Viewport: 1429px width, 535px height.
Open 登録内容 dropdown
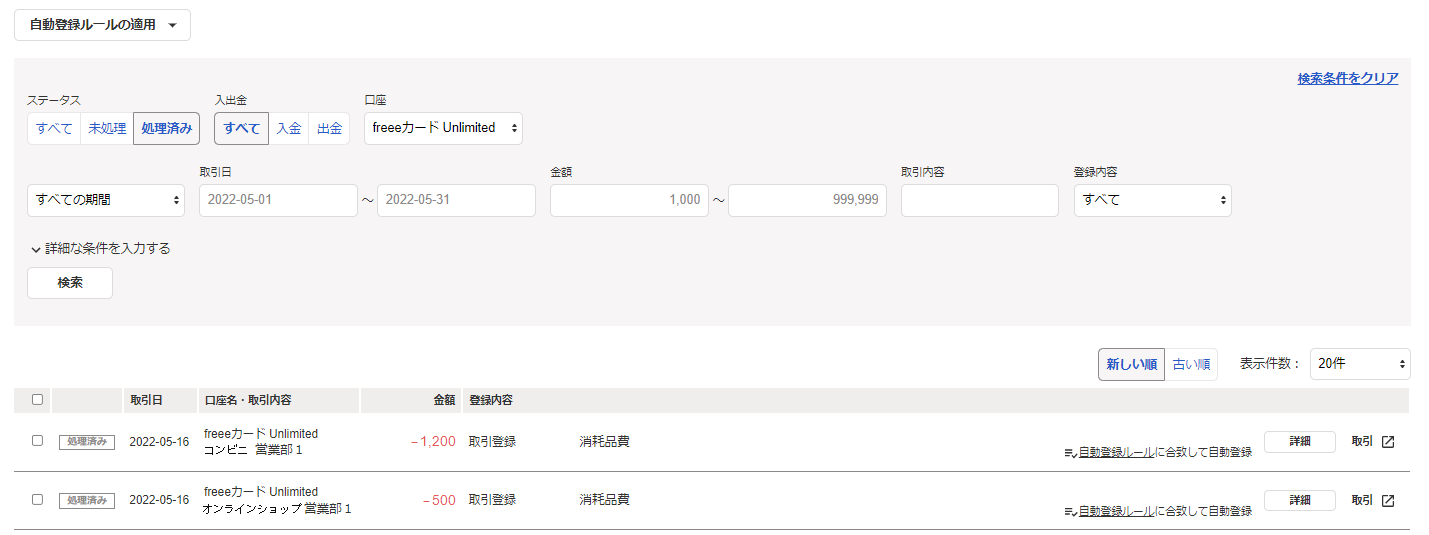click(x=1153, y=200)
